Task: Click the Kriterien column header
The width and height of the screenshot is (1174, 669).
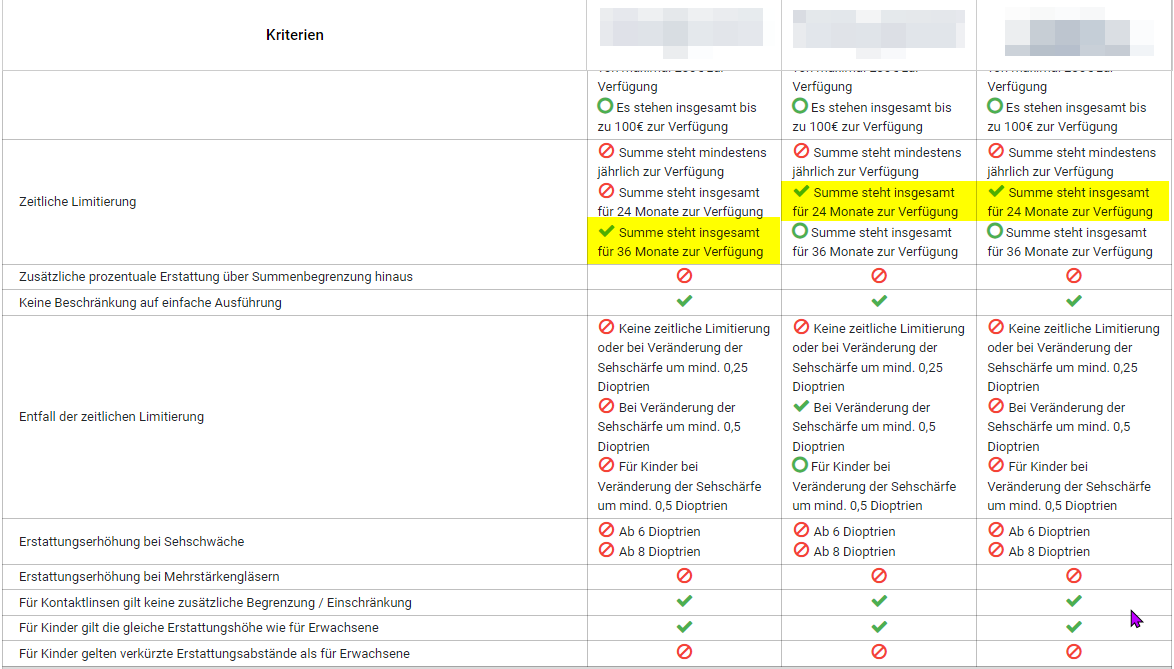Action: [x=295, y=35]
